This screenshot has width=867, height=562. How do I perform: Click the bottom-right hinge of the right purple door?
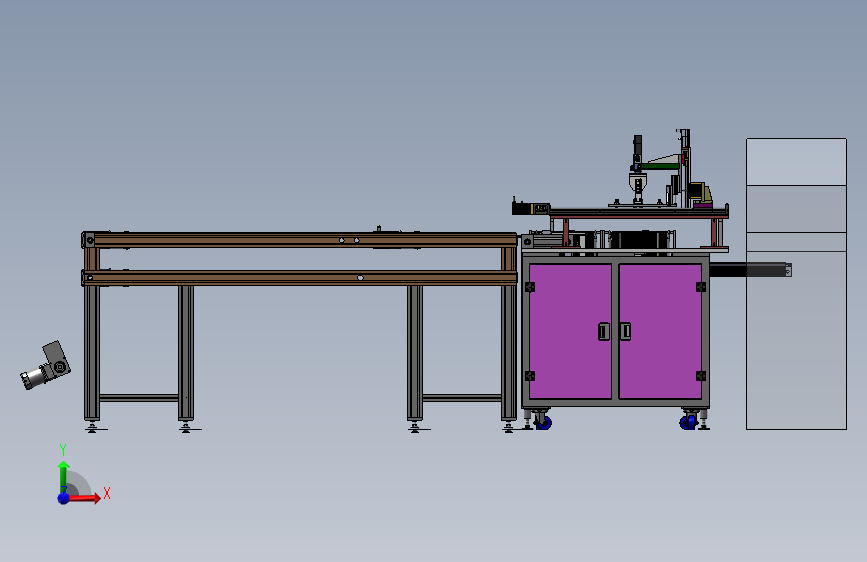tap(701, 376)
